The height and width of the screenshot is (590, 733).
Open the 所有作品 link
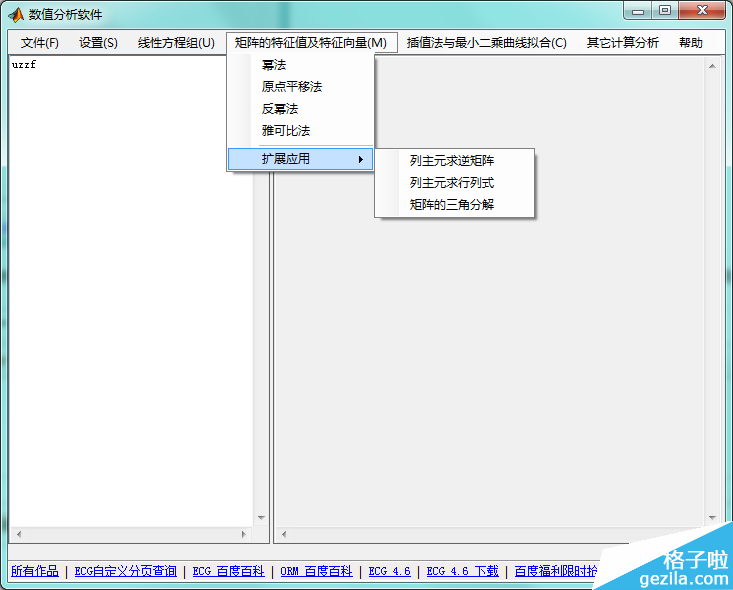click(34, 571)
